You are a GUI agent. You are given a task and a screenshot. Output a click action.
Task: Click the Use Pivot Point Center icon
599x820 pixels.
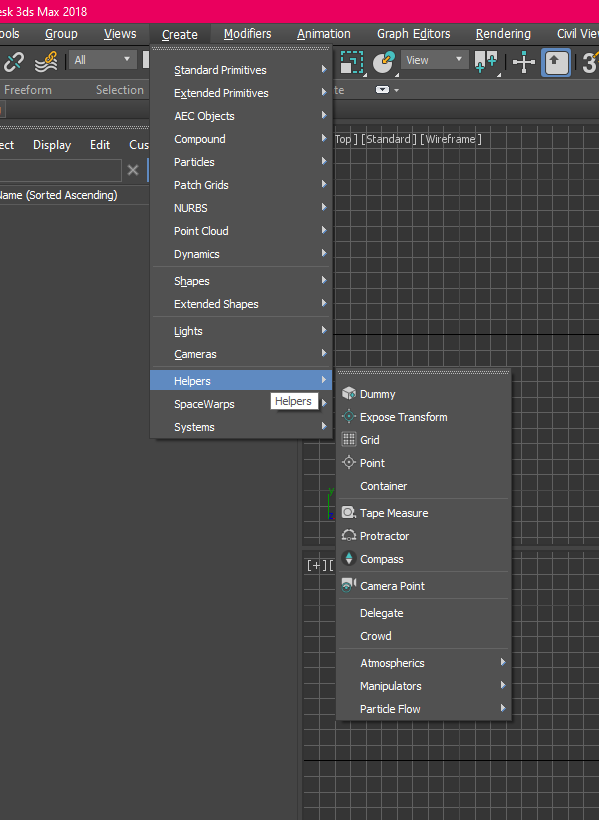[486, 62]
